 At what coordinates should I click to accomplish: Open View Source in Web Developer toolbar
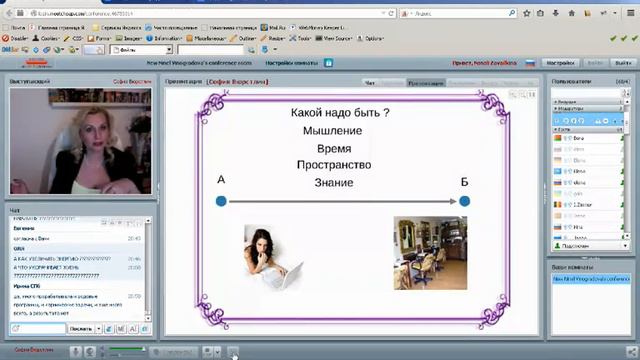tap(334, 38)
